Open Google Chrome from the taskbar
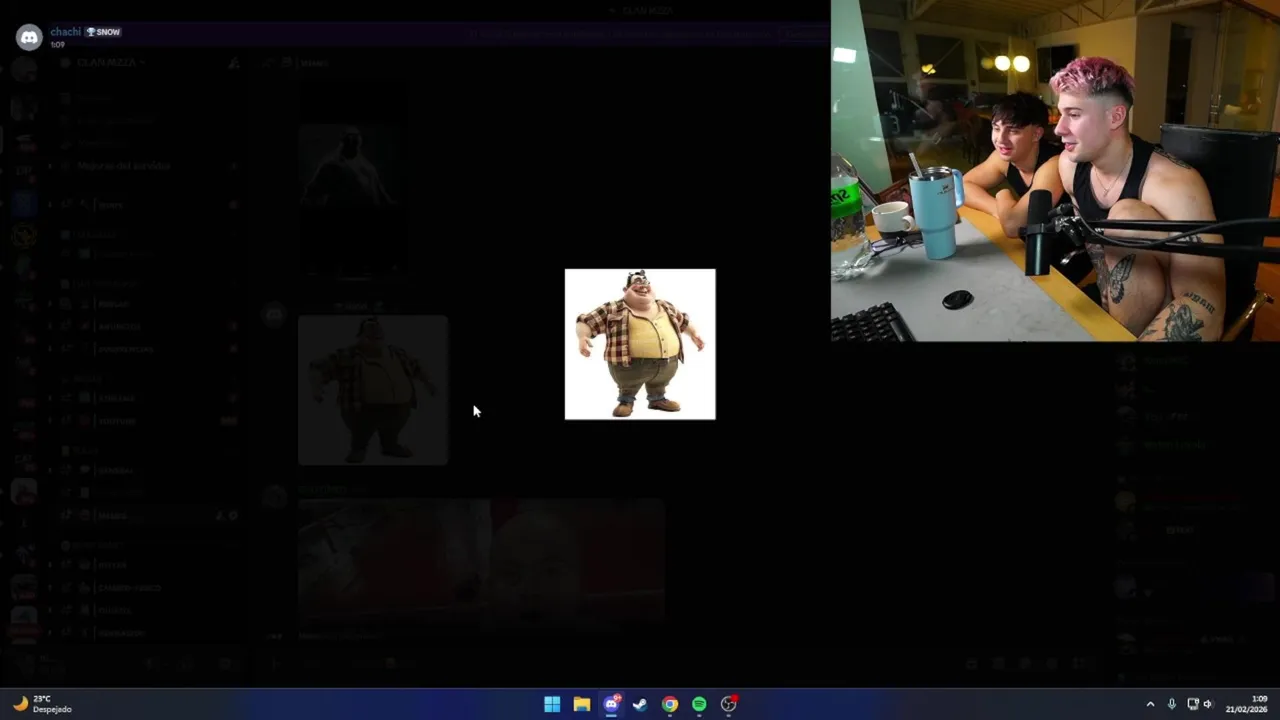The width and height of the screenshot is (1280, 720). click(670, 704)
